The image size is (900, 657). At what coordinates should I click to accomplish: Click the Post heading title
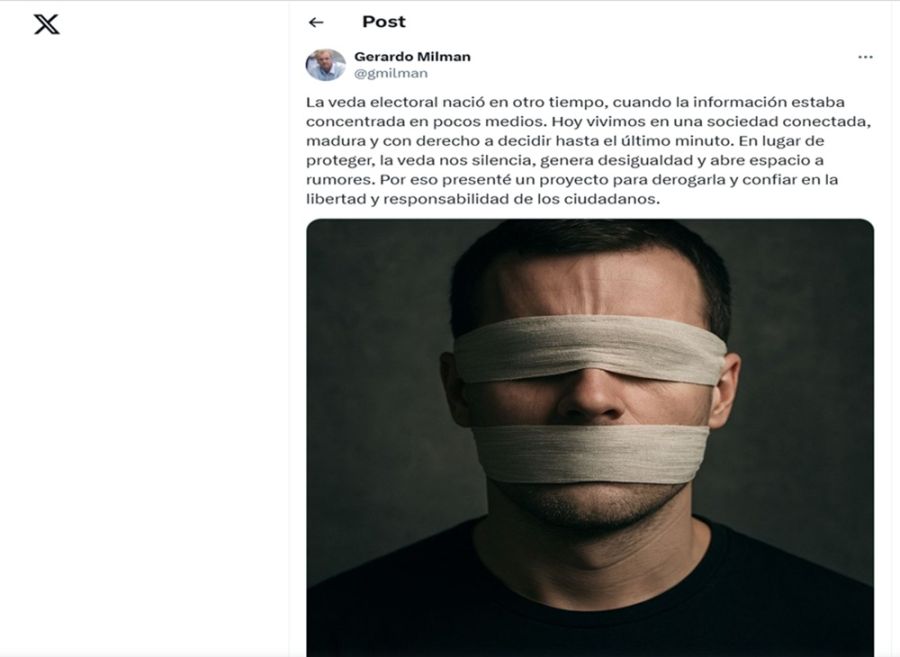pyautogui.click(x=383, y=22)
